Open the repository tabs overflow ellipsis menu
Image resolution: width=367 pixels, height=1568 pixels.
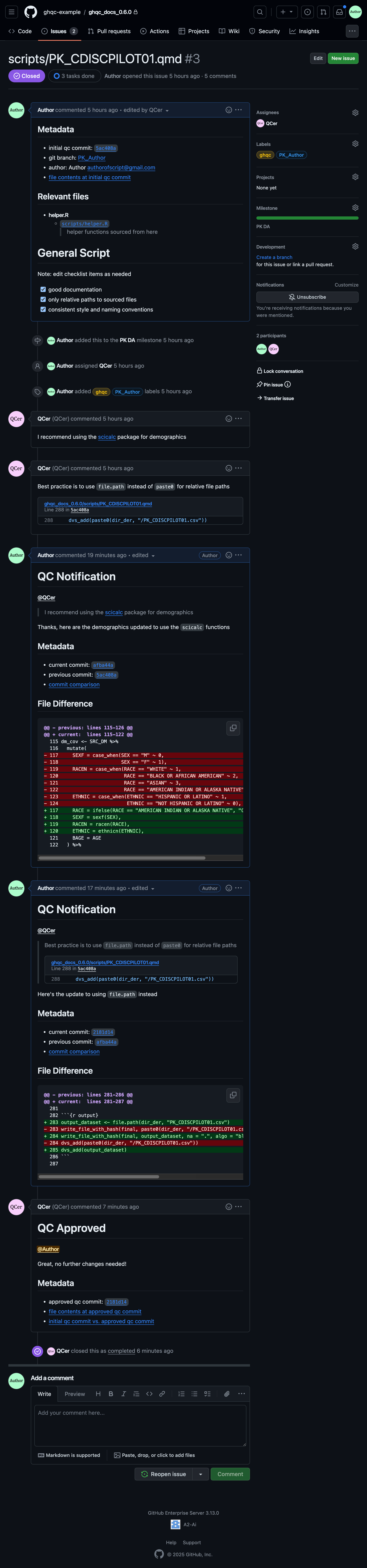point(352,31)
